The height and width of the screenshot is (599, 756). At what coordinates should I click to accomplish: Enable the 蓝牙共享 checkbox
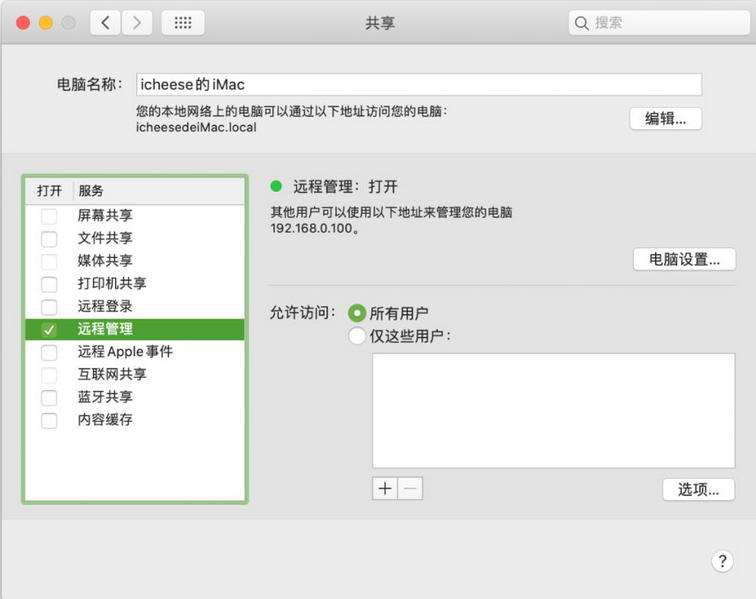click(x=49, y=398)
